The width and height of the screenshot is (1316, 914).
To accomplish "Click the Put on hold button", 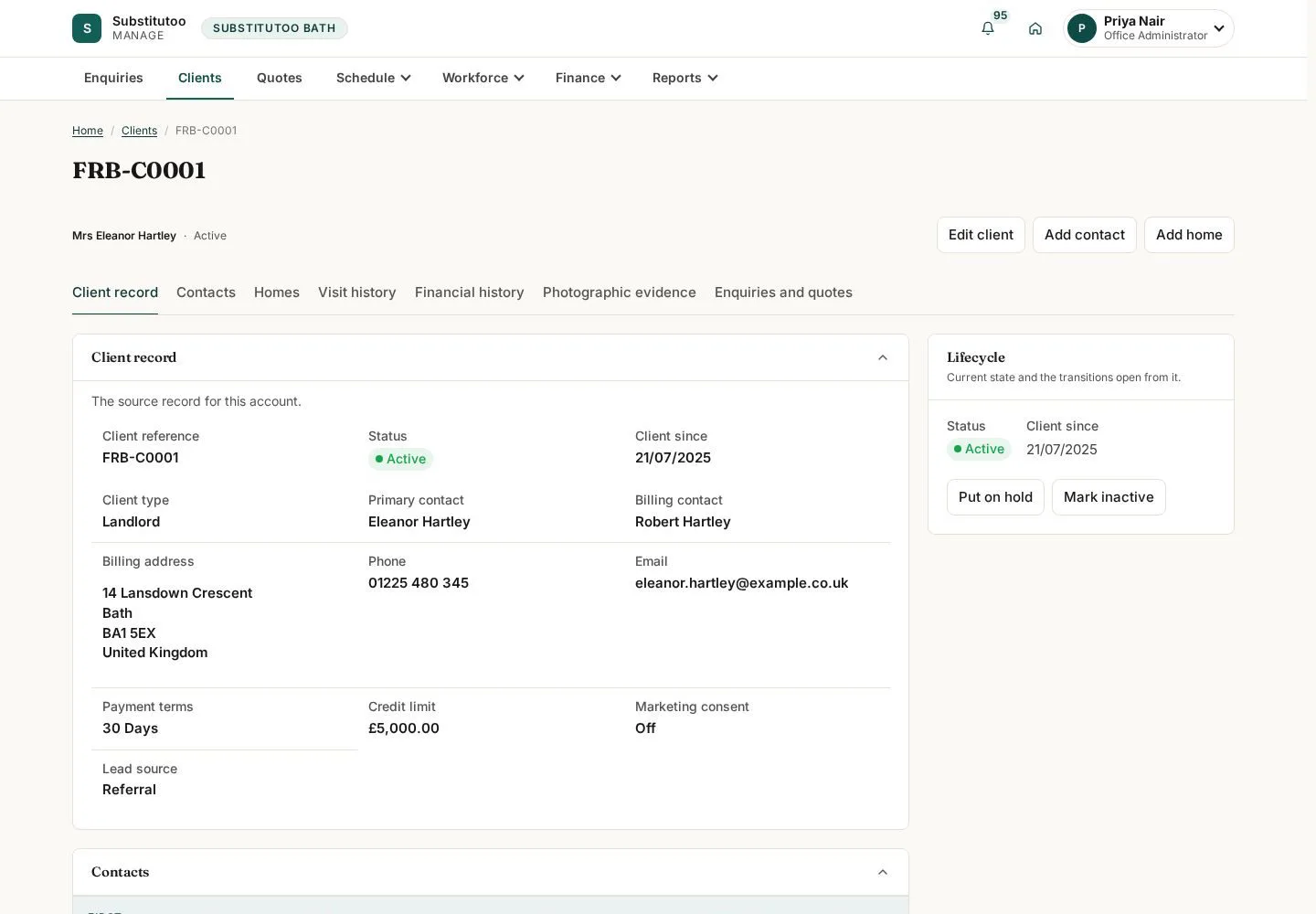I will pyautogui.click(x=995, y=497).
